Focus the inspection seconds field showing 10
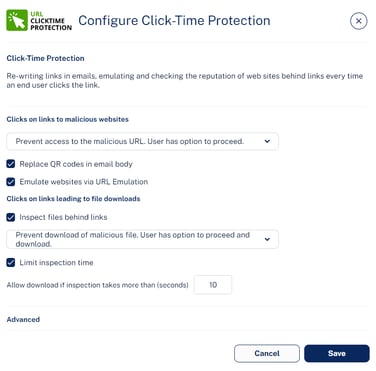The image size is (376, 371). coord(213,285)
